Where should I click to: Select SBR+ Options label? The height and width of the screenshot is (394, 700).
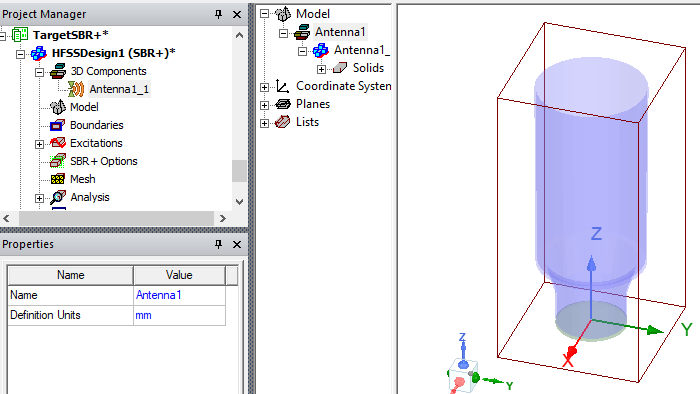pyautogui.click(x=104, y=161)
